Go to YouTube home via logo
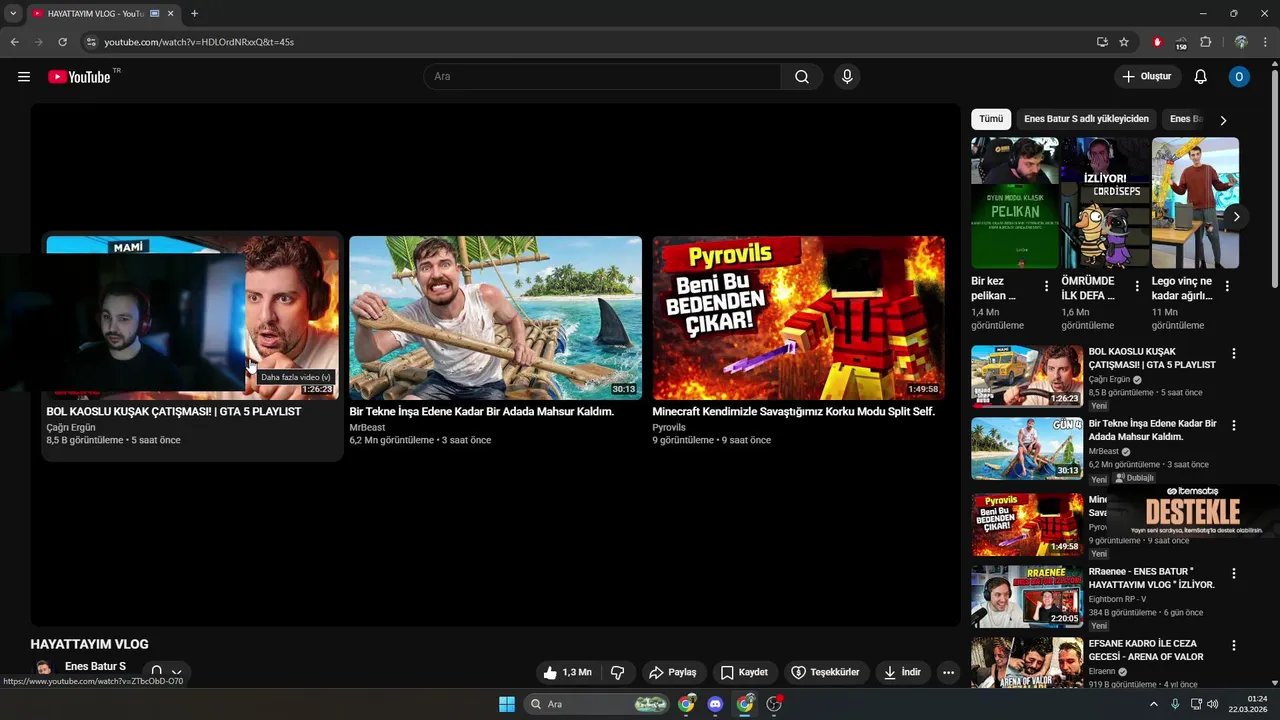The height and width of the screenshot is (720, 1280). click(79, 77)
